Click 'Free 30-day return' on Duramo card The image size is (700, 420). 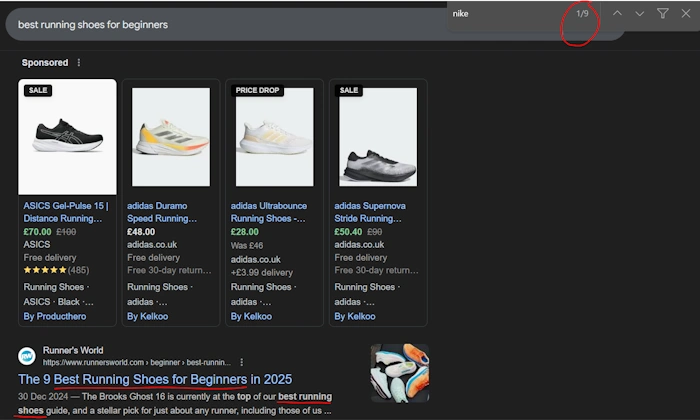[x=169, y=270]
